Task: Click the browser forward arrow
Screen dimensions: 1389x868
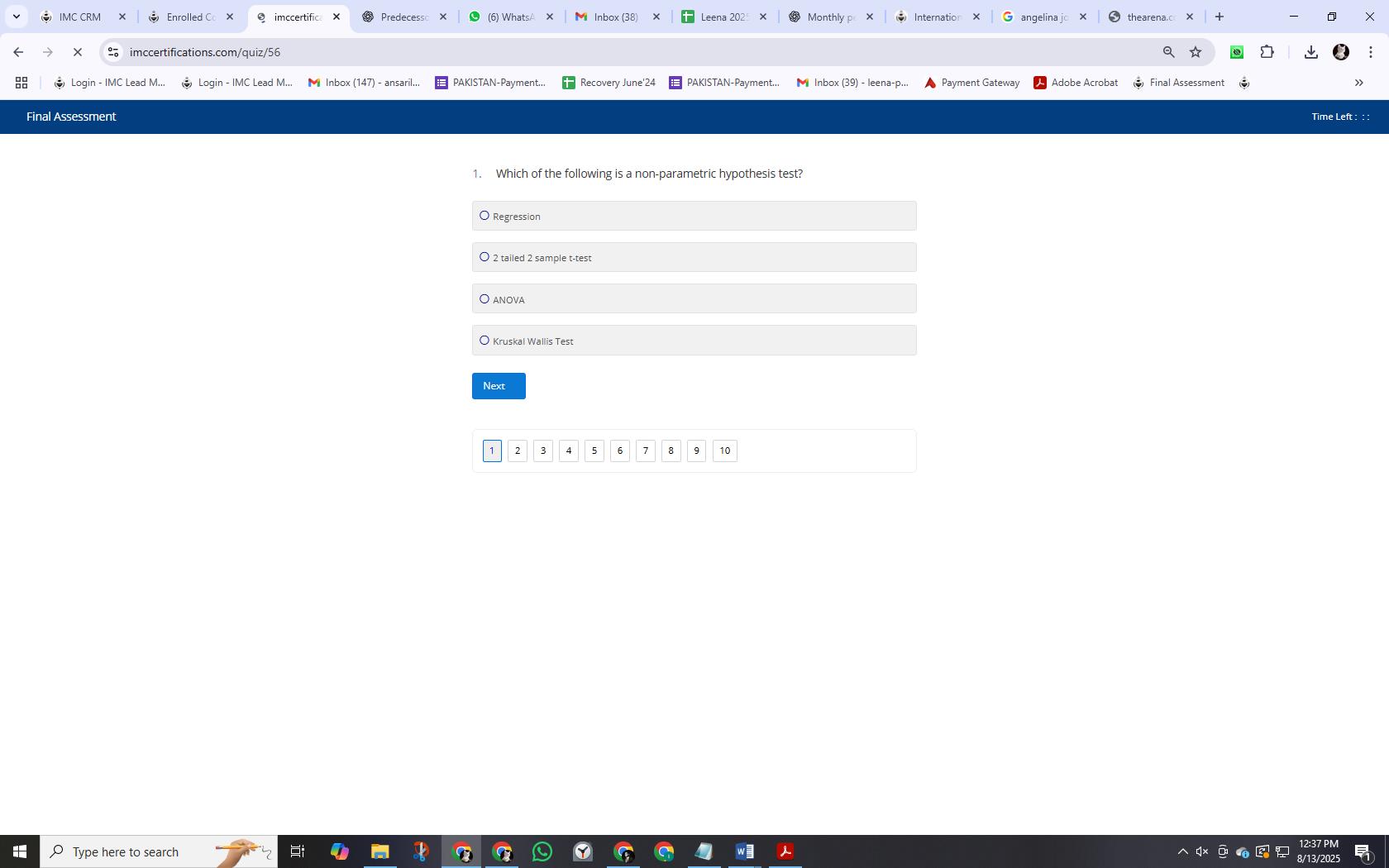Action: tap(48, 52)
